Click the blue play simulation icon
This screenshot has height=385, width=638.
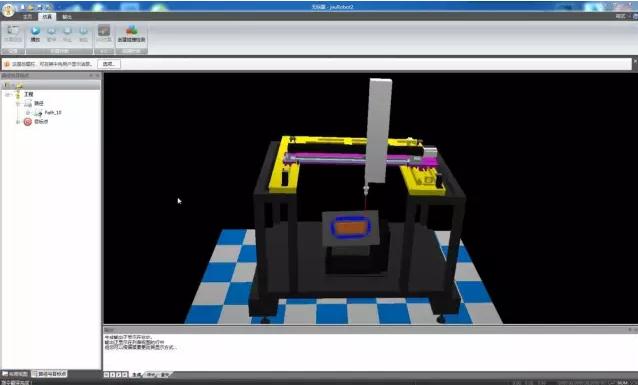point(35,31)
